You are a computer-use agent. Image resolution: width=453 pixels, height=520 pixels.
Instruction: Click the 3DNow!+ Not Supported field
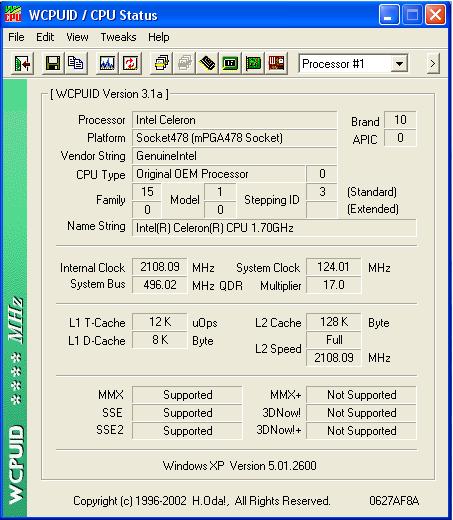coord(361,431)
